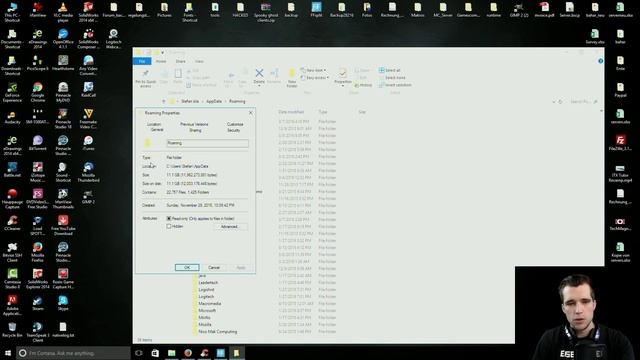Expand the Easy access dropdown
Viewport: 640px width, 360px height.
(315, 78)
